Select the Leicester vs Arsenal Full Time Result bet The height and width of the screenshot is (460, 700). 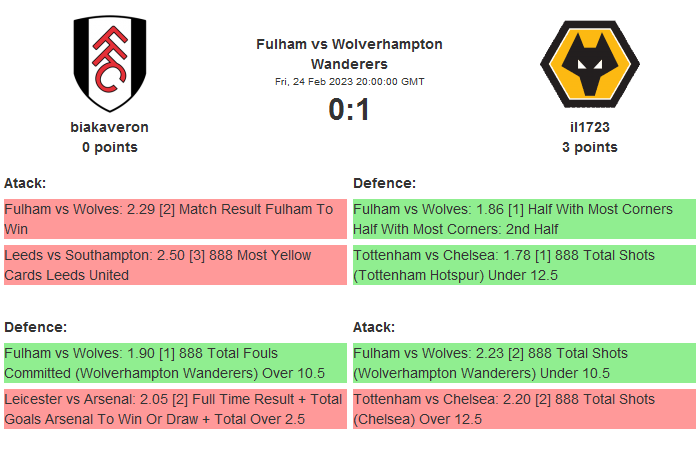175,409
